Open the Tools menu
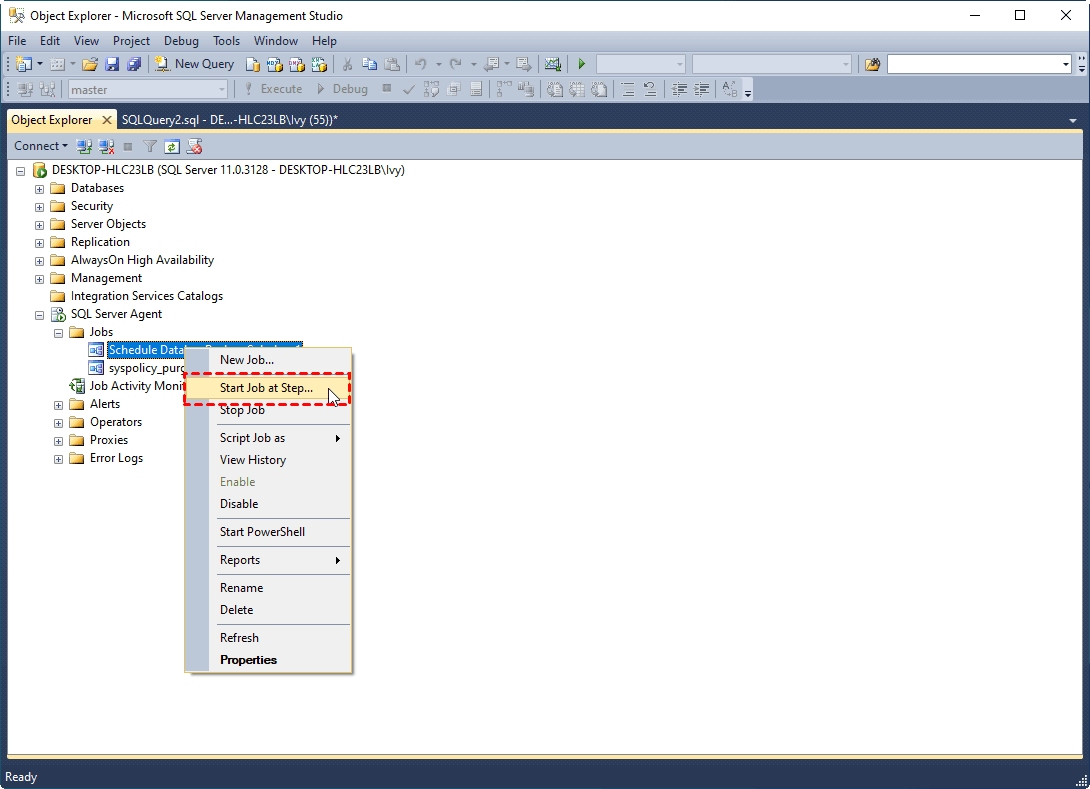1090x789 pixels. coord(227,41)
